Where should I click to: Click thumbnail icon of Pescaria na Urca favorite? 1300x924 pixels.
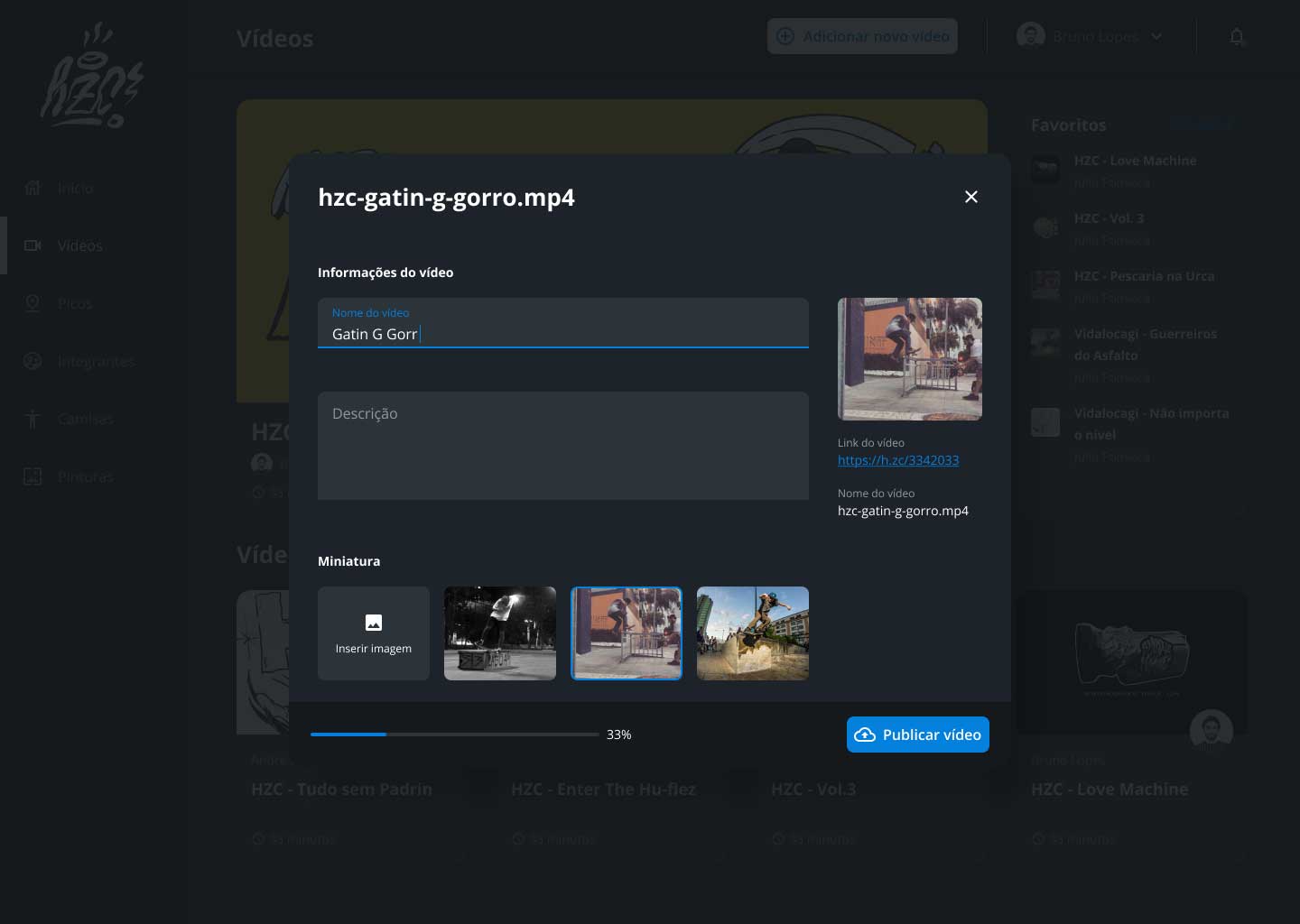coord(1045,285)
